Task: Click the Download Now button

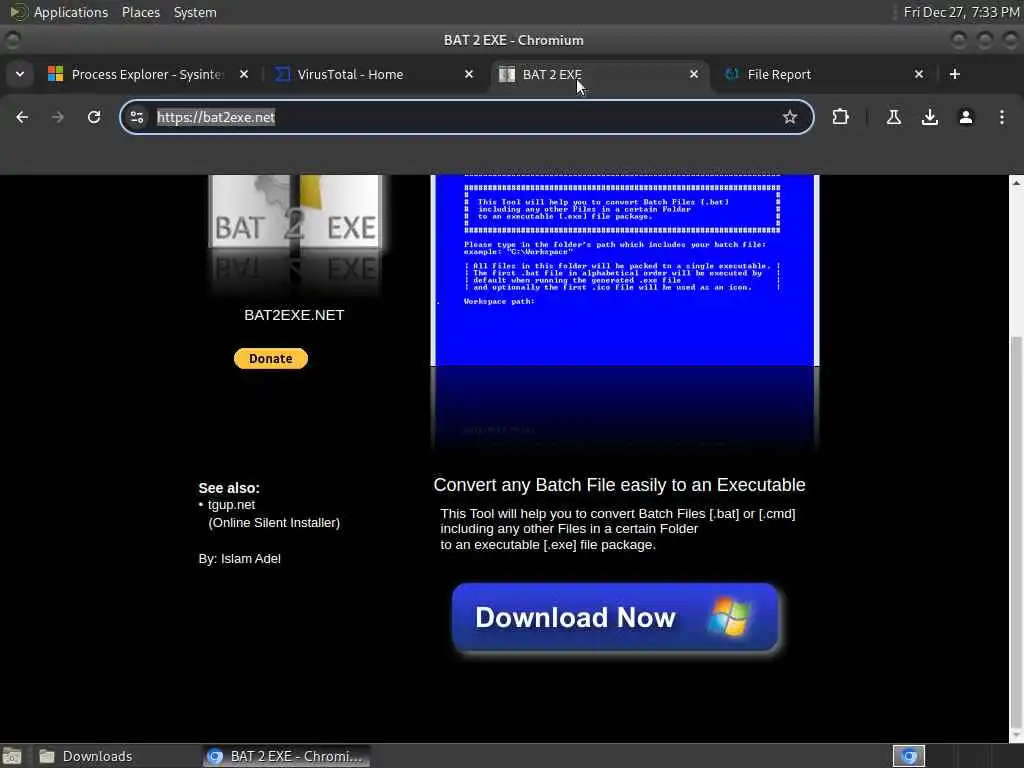Action: (615, 617)
